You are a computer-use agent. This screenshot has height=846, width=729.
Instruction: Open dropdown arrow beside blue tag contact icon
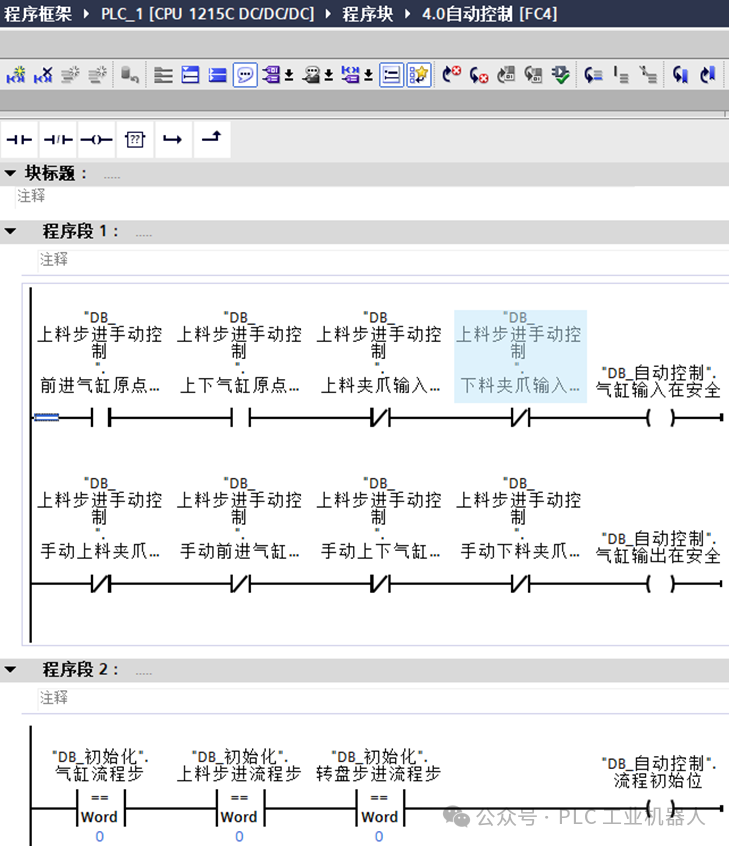[x=368, y=74]
